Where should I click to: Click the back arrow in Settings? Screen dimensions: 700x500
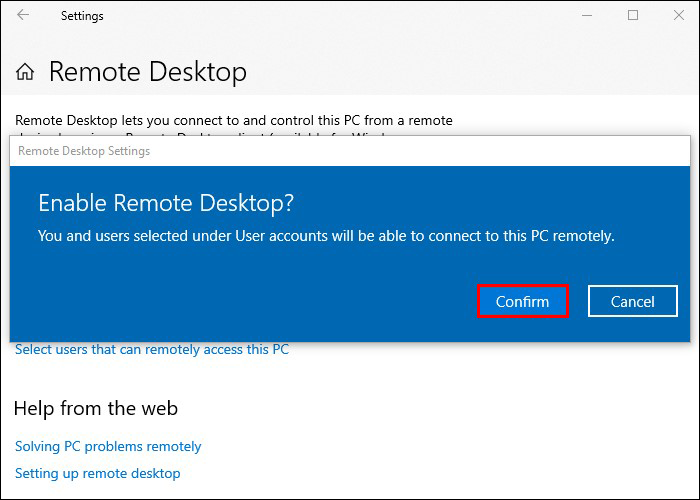tap(23, 15)
